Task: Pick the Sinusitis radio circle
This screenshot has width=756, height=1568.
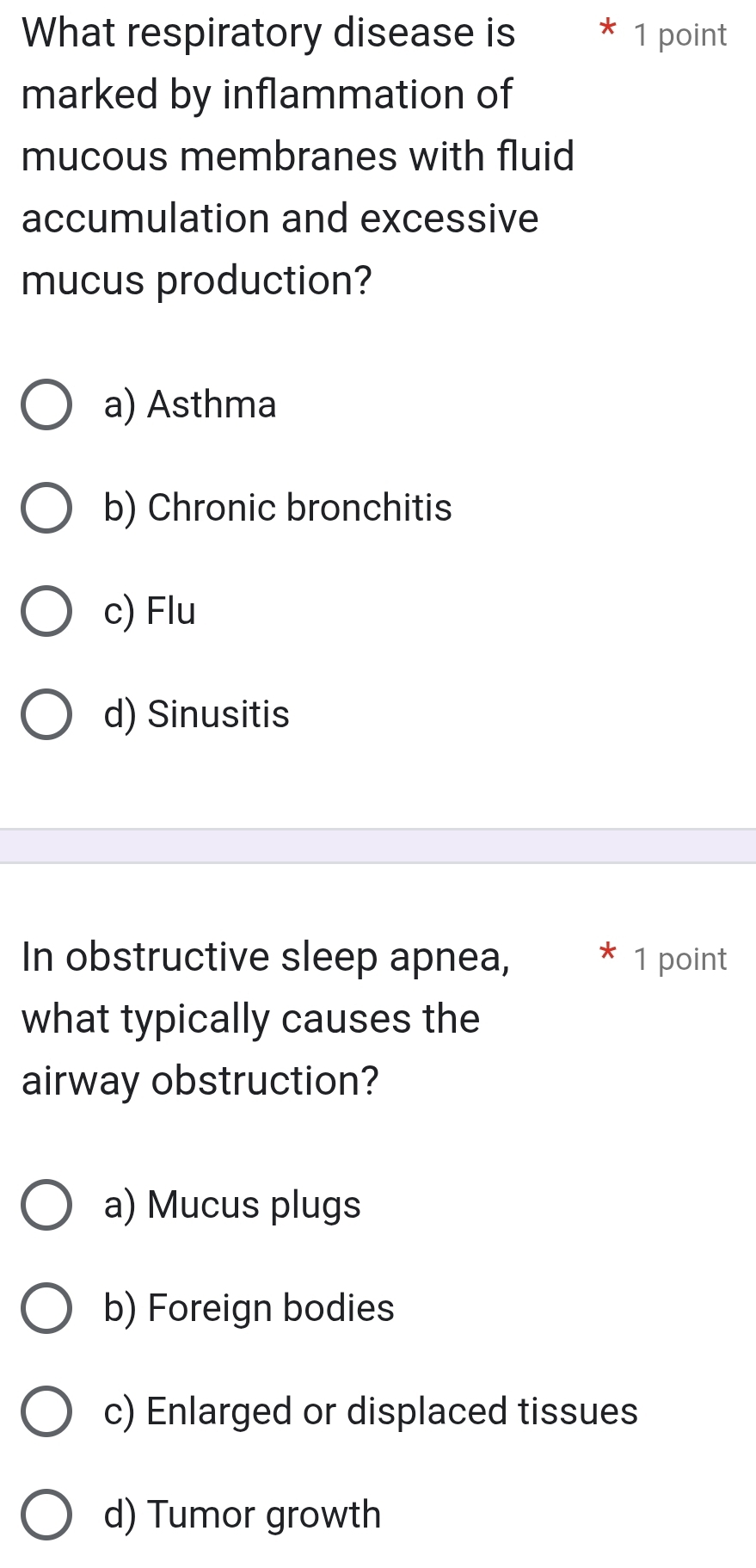Action: [46, 714]
